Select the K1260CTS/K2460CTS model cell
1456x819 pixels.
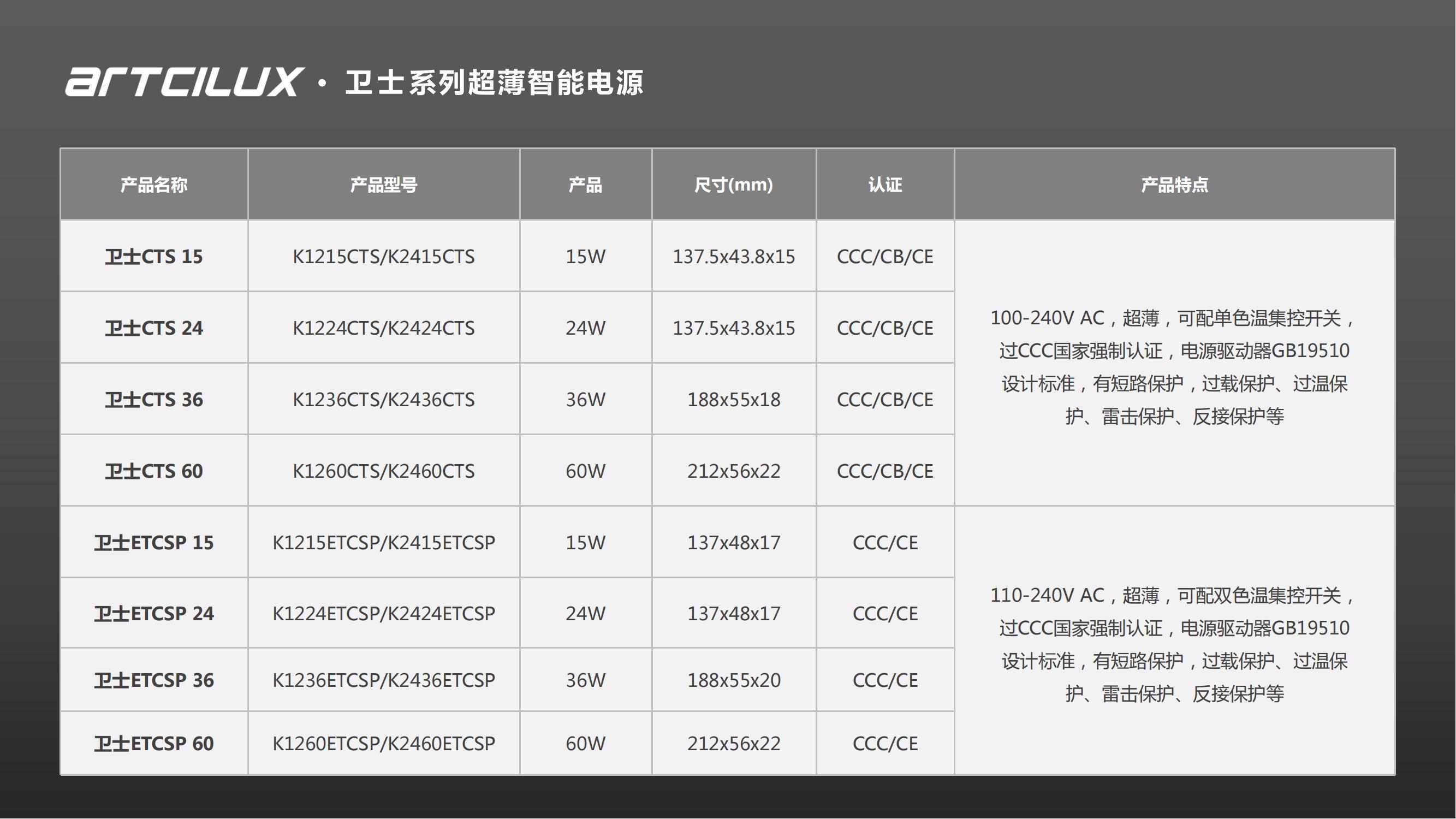coord(384,471)
